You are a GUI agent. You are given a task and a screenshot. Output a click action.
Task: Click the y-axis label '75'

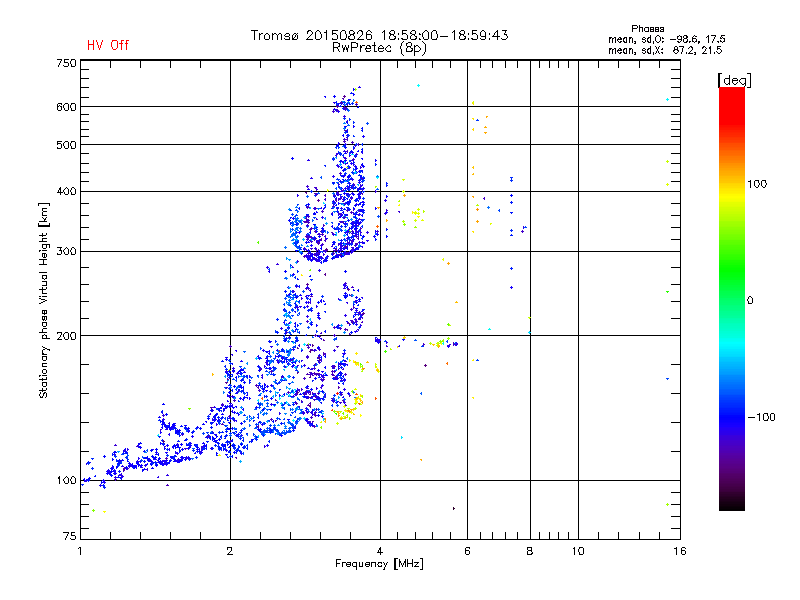[70, 536]
